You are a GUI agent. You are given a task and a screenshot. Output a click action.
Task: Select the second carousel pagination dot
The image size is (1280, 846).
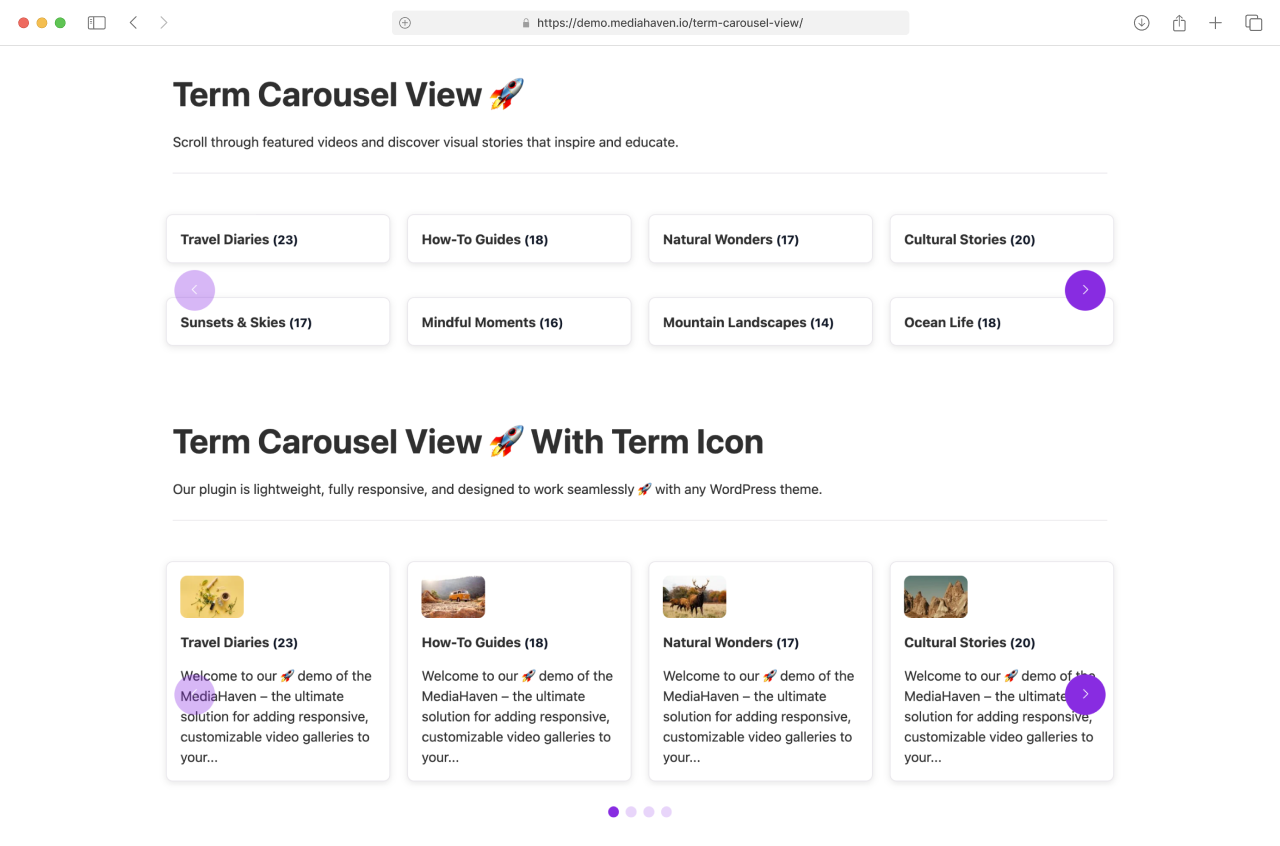point(631,812)
